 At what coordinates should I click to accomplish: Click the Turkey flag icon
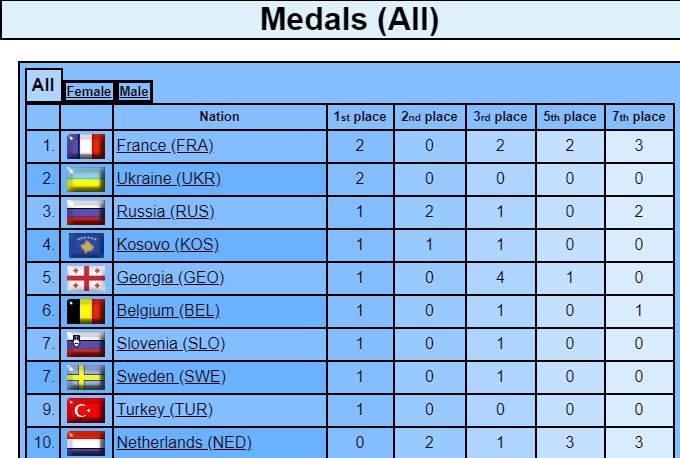coord(86,410)
